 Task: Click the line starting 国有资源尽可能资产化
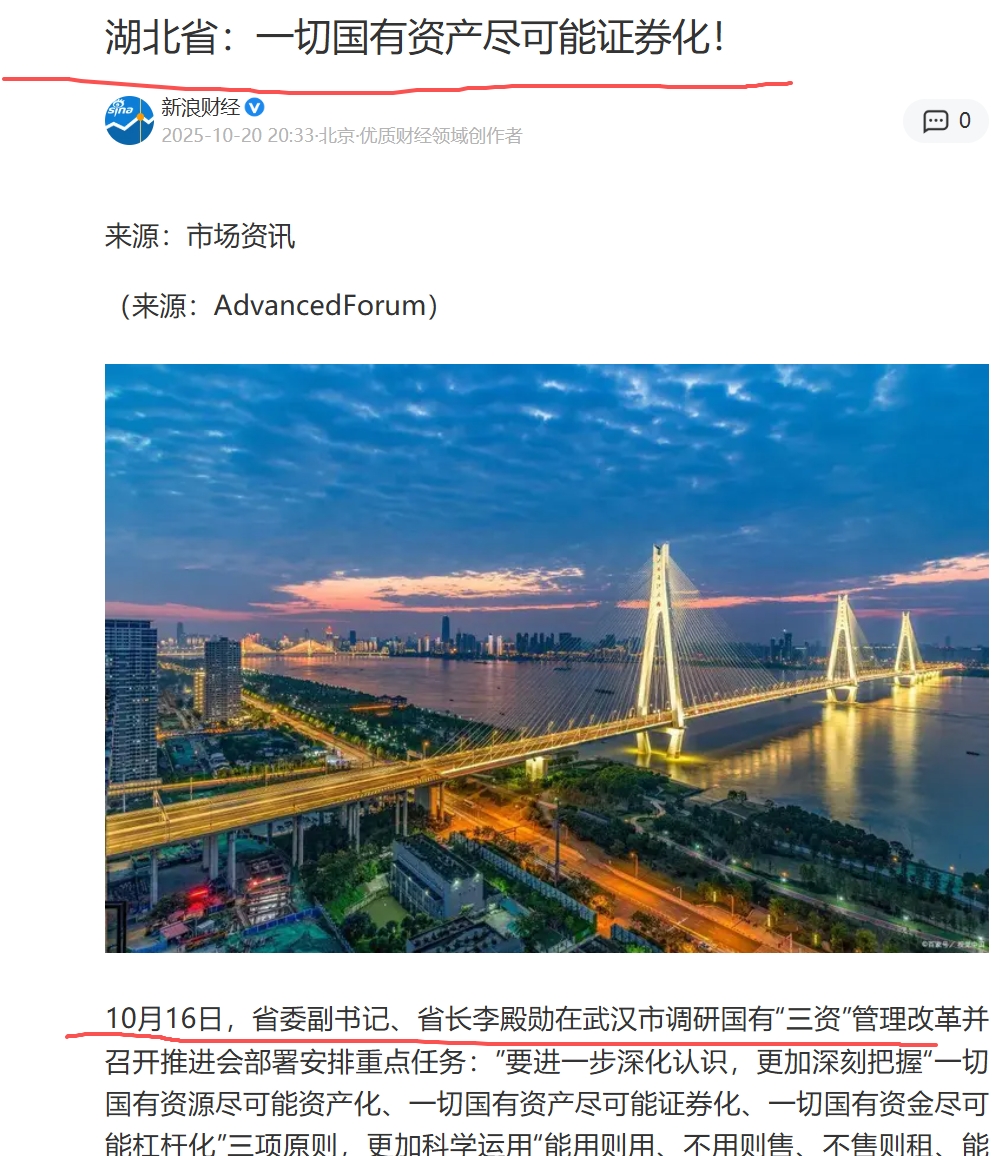click(546, 1104)
